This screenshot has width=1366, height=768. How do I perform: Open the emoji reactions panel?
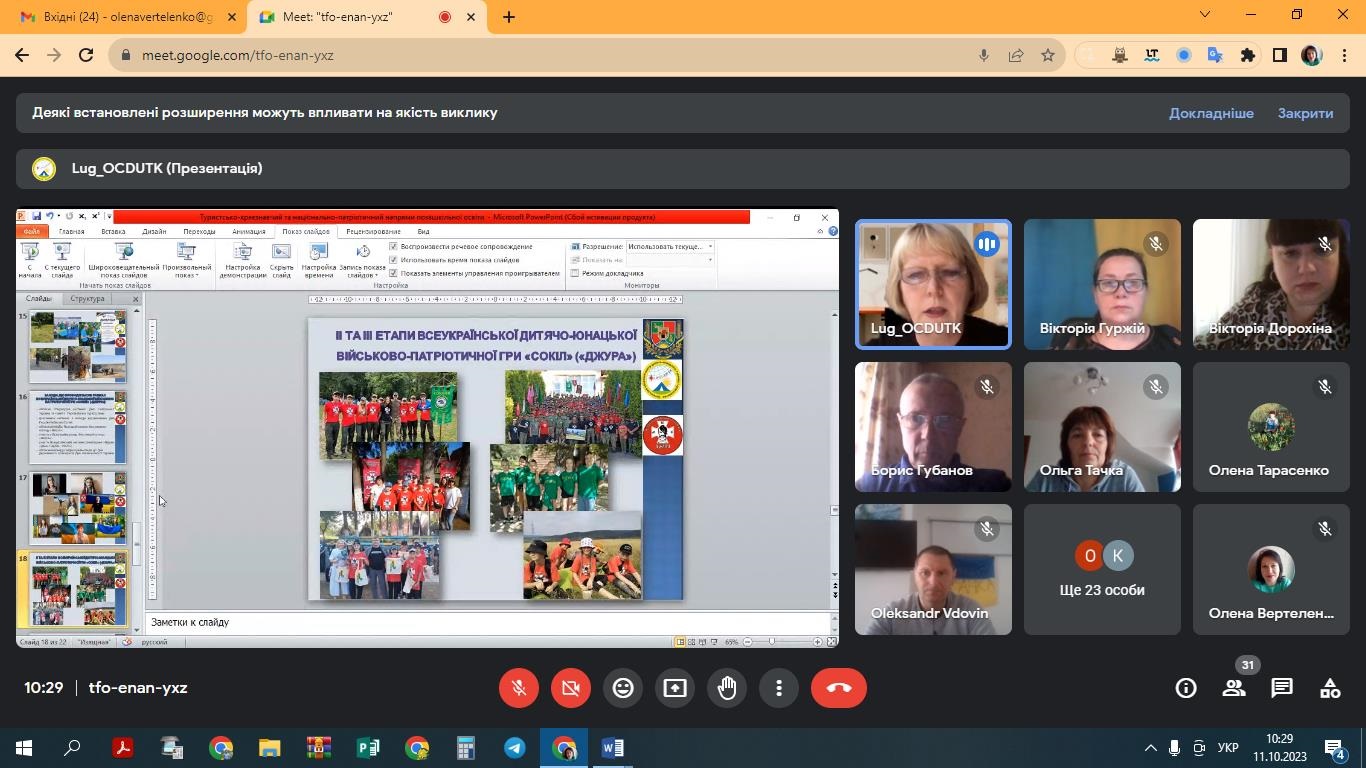(623, 688)
